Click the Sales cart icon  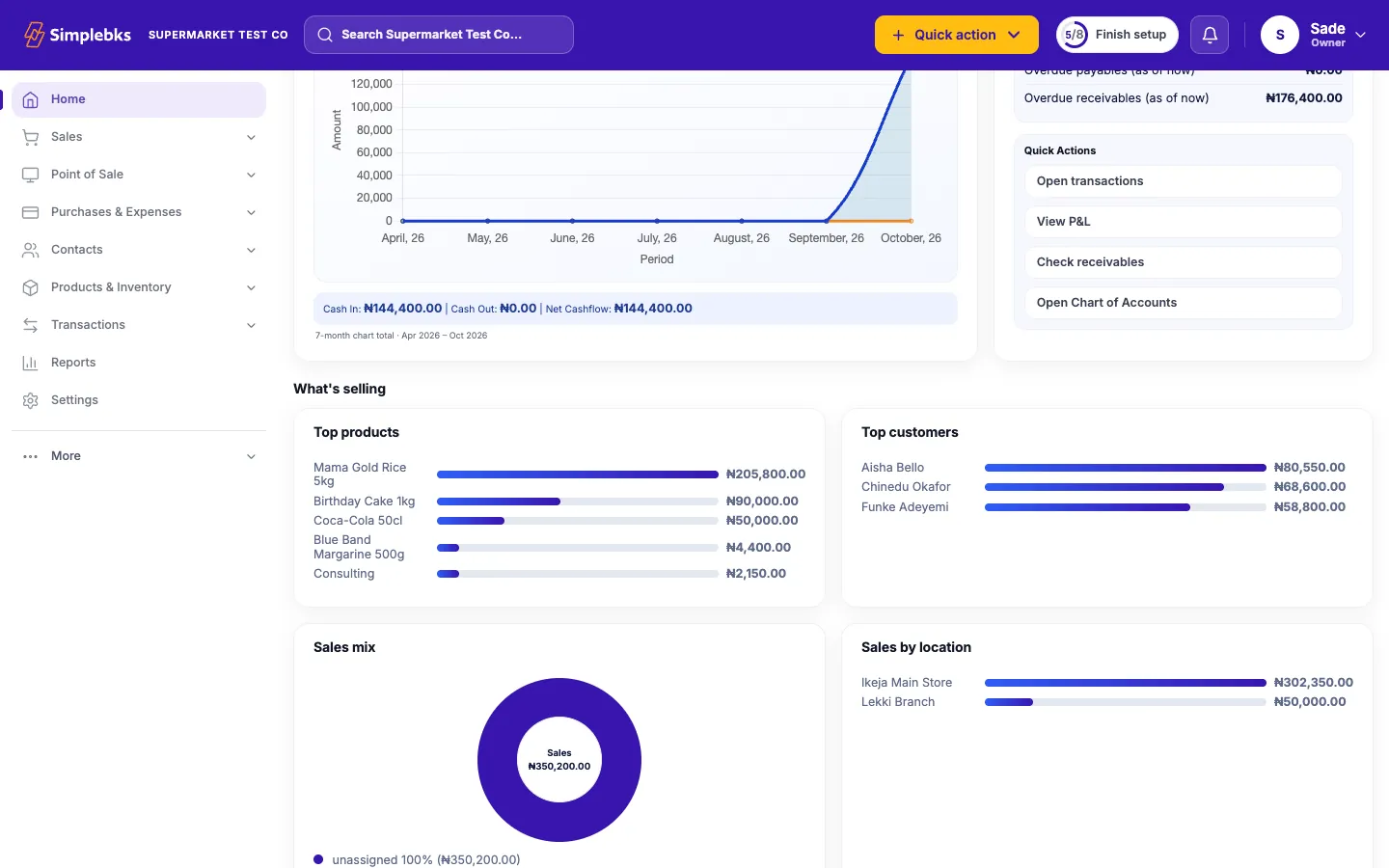click(31, 137)
